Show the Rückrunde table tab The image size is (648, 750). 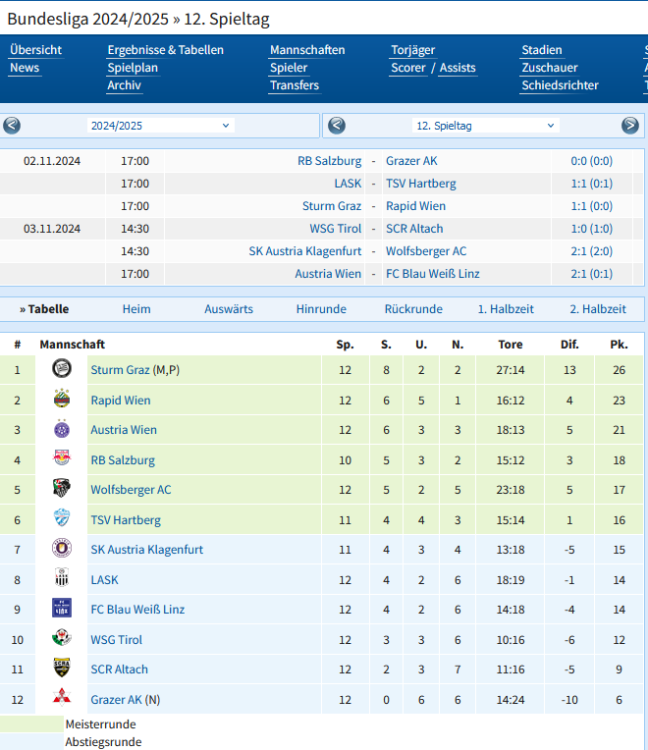tap(413, 309)
